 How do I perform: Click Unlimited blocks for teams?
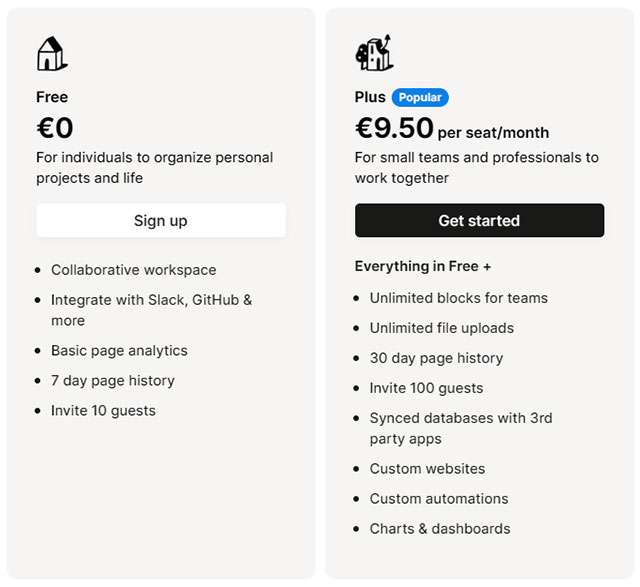(458, 298)
